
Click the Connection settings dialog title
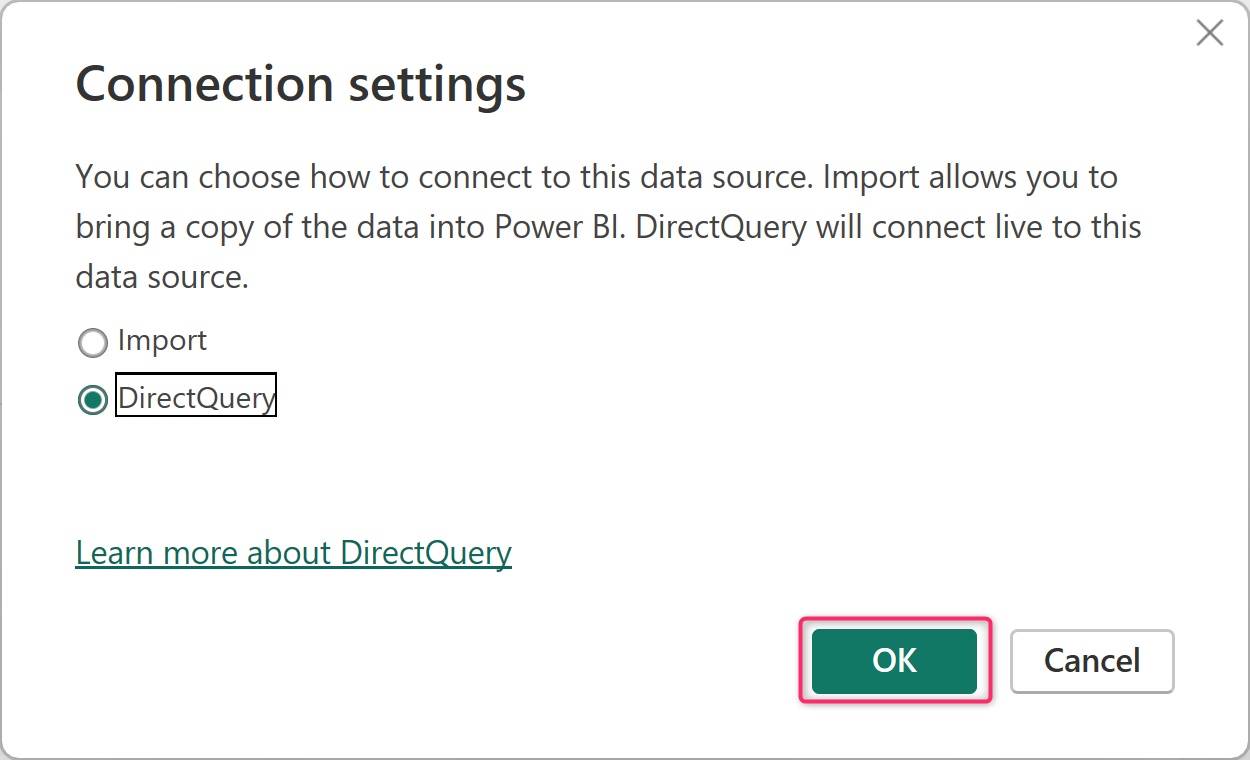click(x=300, y=84)
